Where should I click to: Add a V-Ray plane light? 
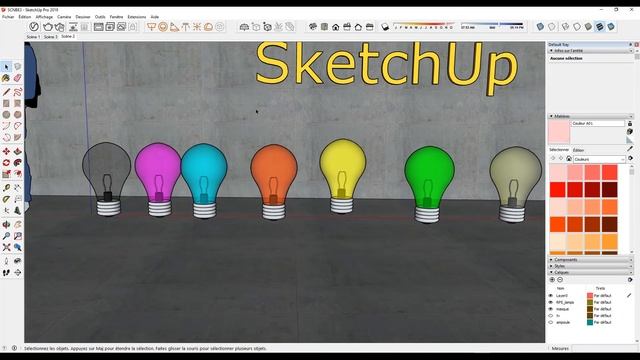(x=151, y=27)
